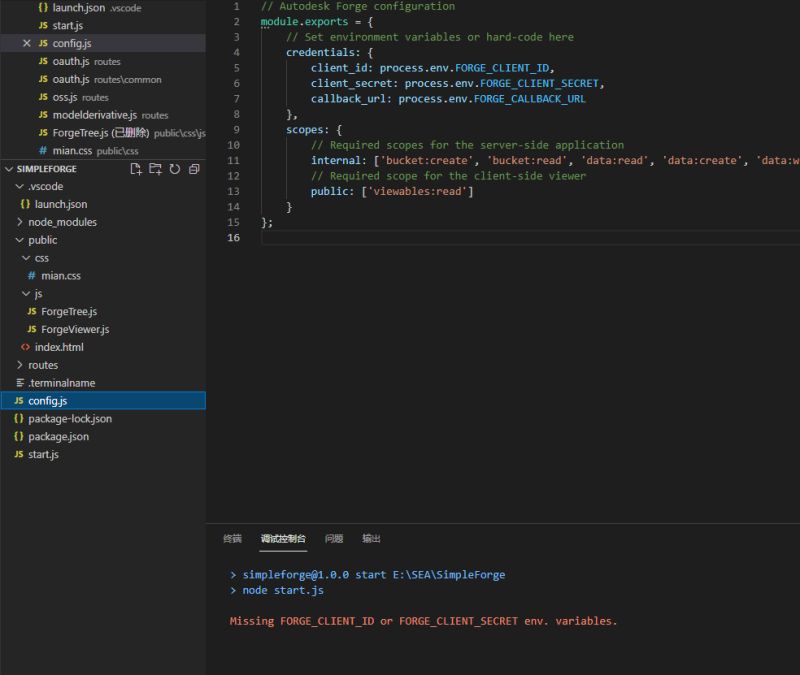Open oauth.js routes editor entry

tap(103, 61)
